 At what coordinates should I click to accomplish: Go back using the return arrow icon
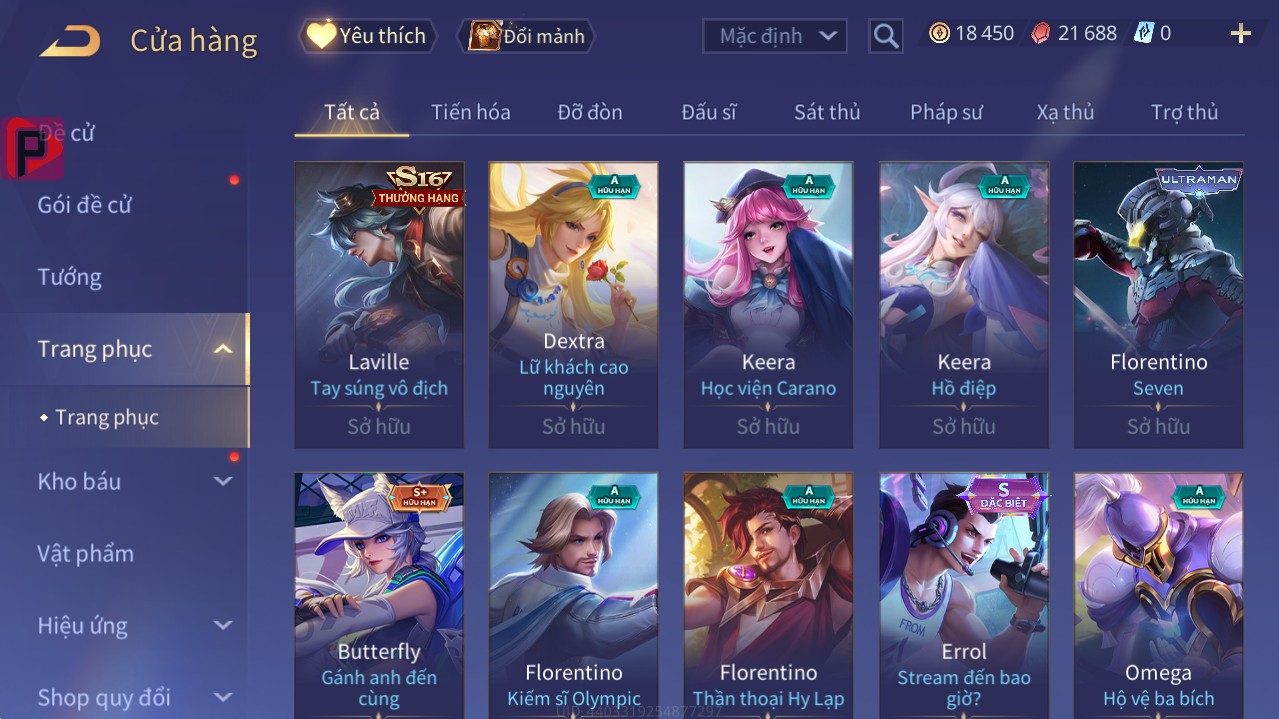coord(70,41)
